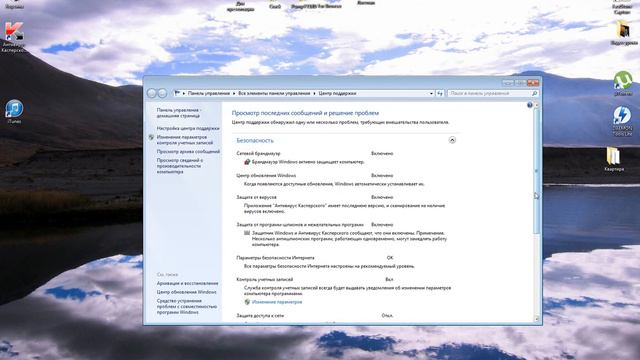
Task: Click the magnifier icon in the search box
Action: pyautogui.click(x=534, y=93)
